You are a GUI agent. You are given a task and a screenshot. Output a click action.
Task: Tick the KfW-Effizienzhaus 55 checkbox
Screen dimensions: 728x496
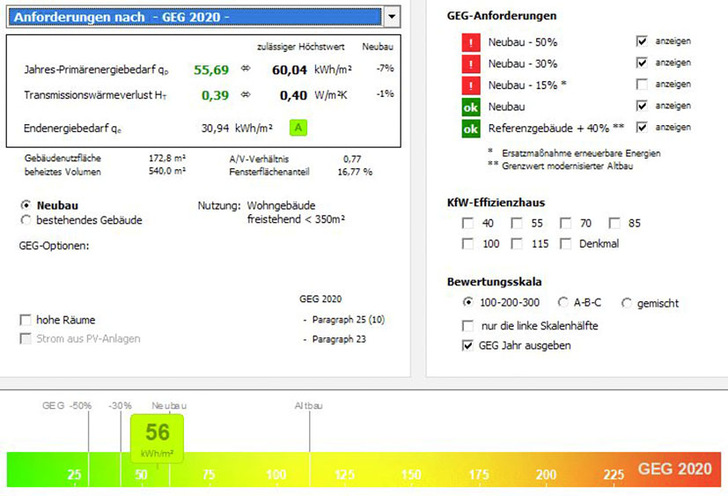(x=517, y=224)
